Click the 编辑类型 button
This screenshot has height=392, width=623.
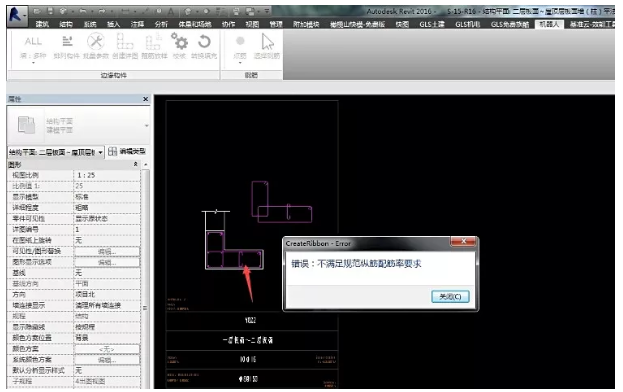127,152
